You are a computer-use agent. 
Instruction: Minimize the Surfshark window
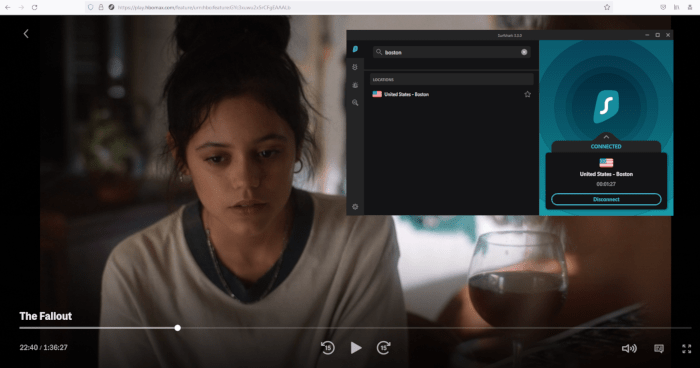[x=647, y=35]
